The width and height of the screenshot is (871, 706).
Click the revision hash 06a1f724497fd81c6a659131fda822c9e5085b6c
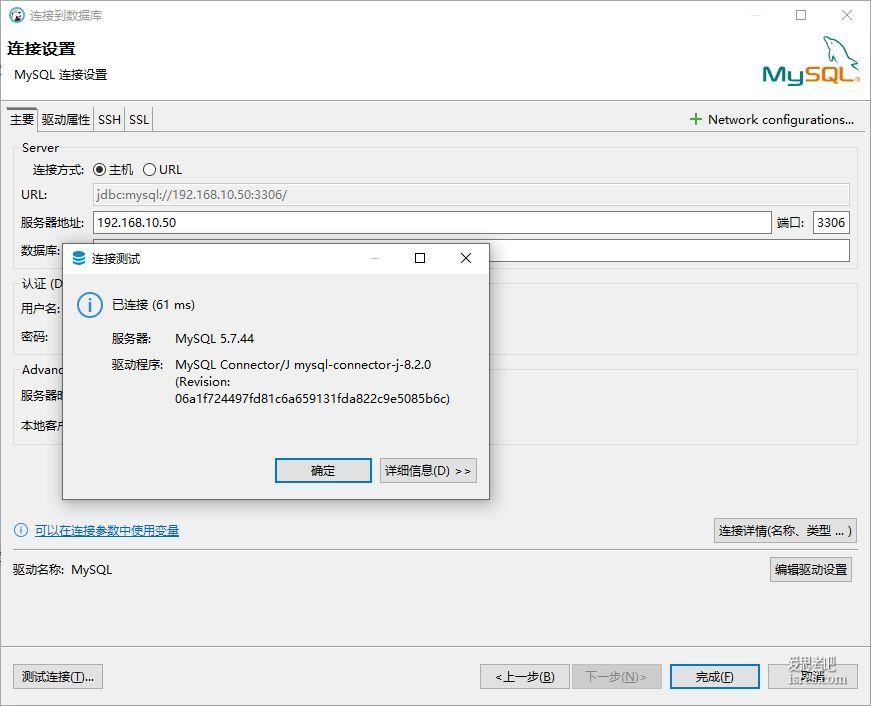311,398
